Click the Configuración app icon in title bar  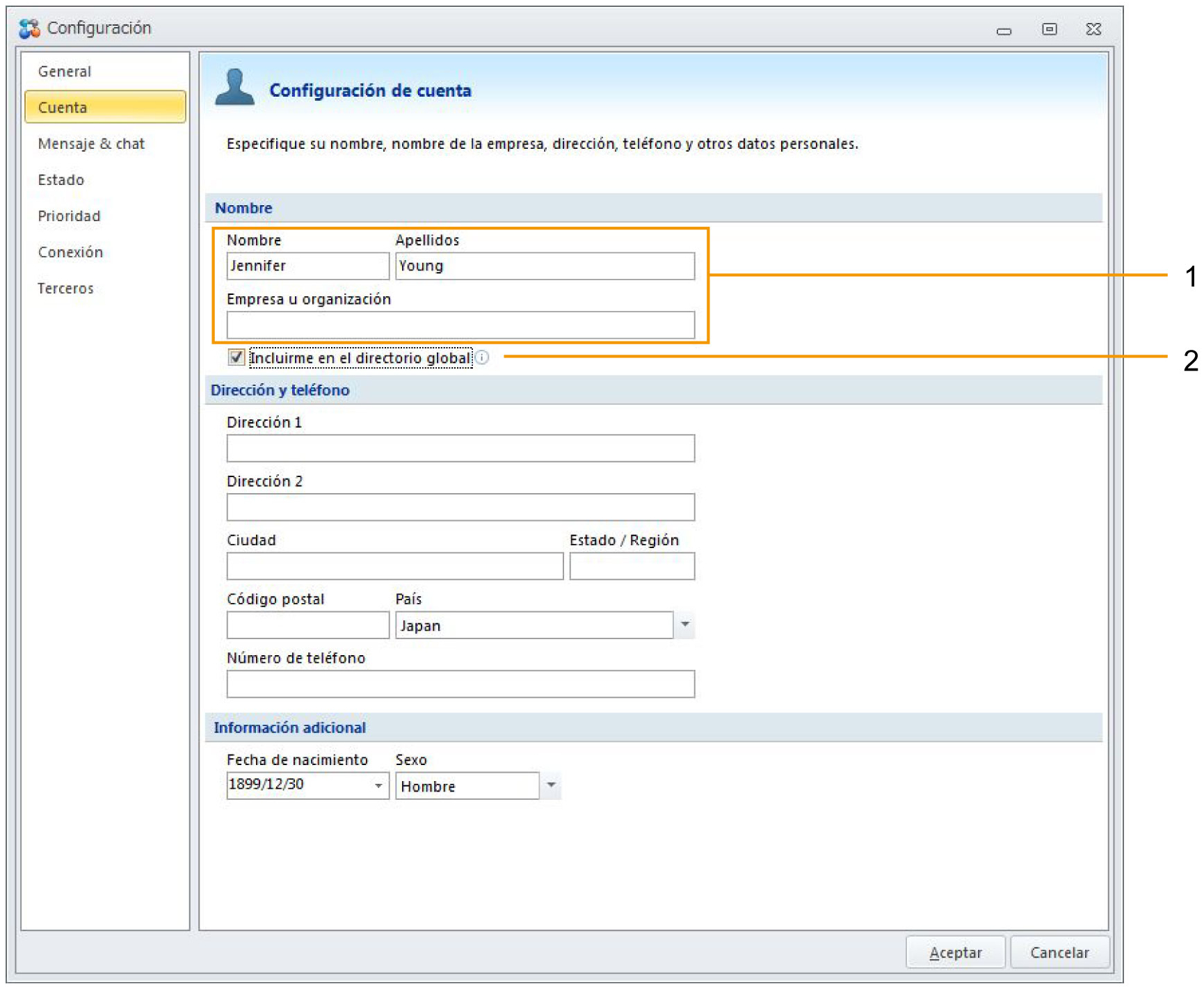coord(29,29)
